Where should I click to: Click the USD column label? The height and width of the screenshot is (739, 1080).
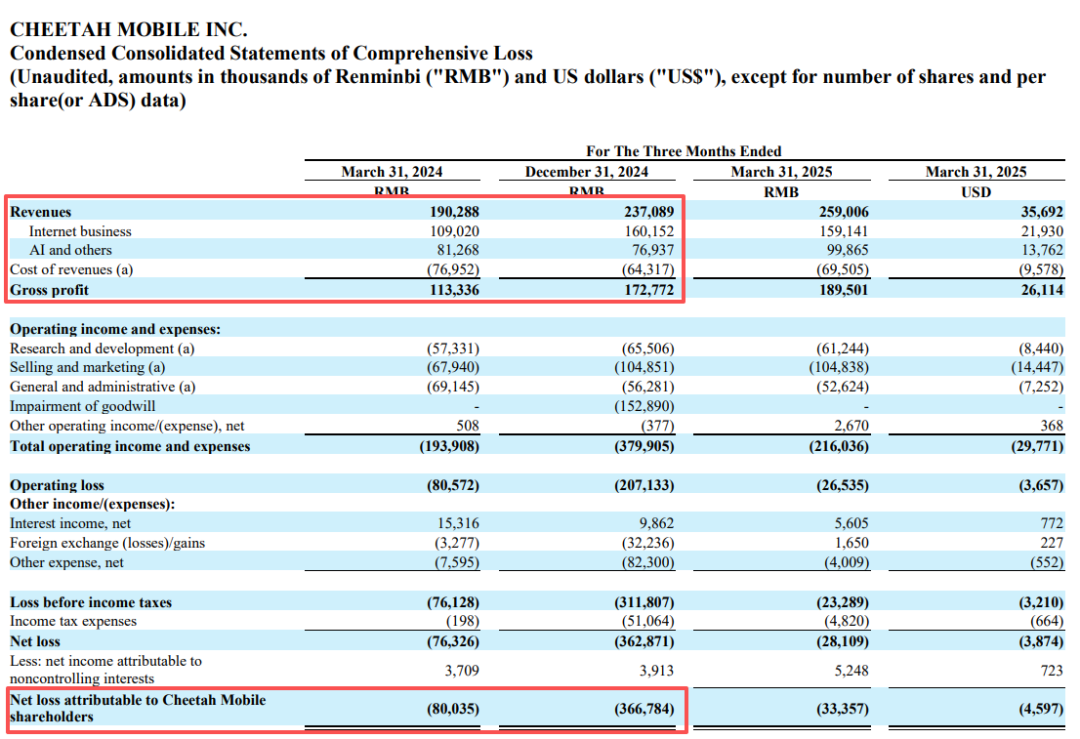[x=975, y=192]
